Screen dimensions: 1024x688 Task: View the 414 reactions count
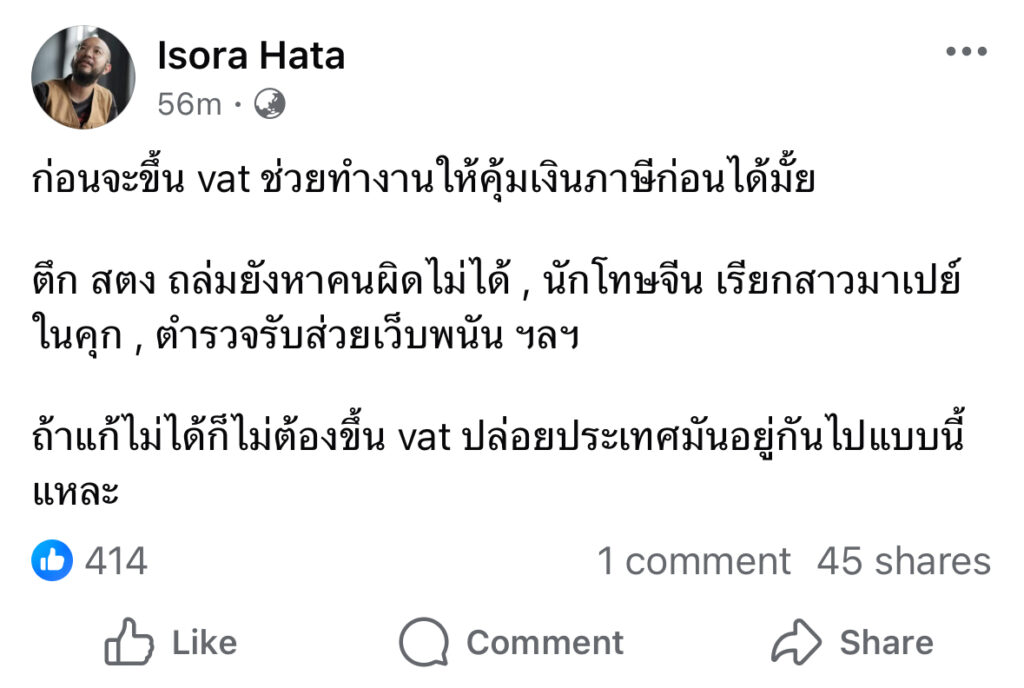[116, 561]
